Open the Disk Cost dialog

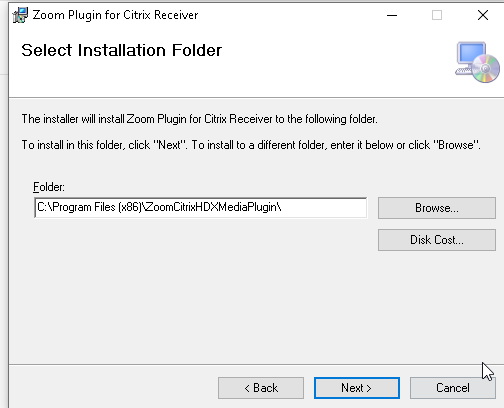tap(437, 240)
